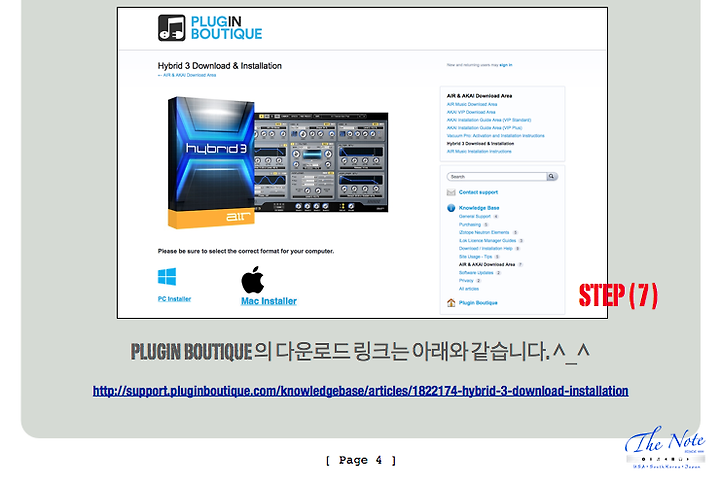
Task: Open the Plugin Boutique home link
Action: coord(478,303)
